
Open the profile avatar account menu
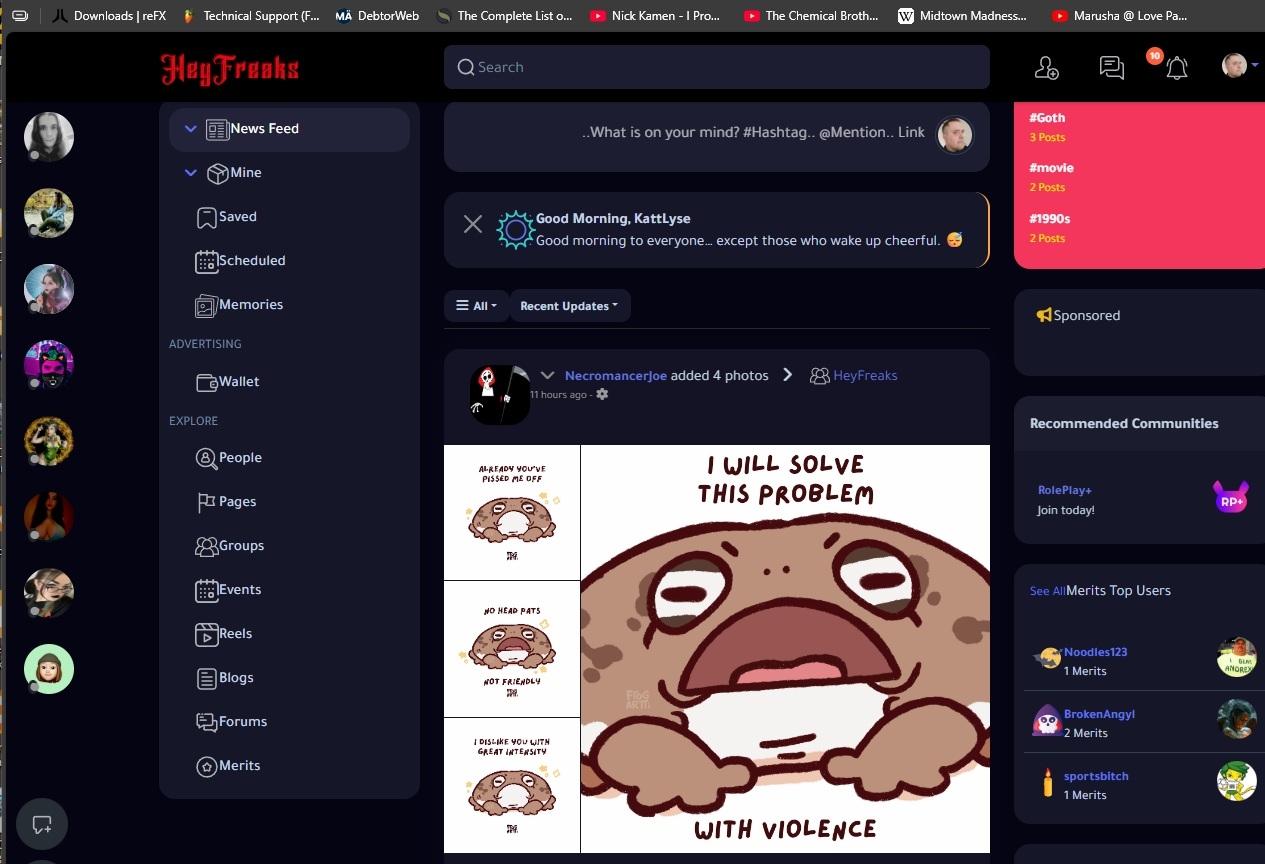point(1238,66)
